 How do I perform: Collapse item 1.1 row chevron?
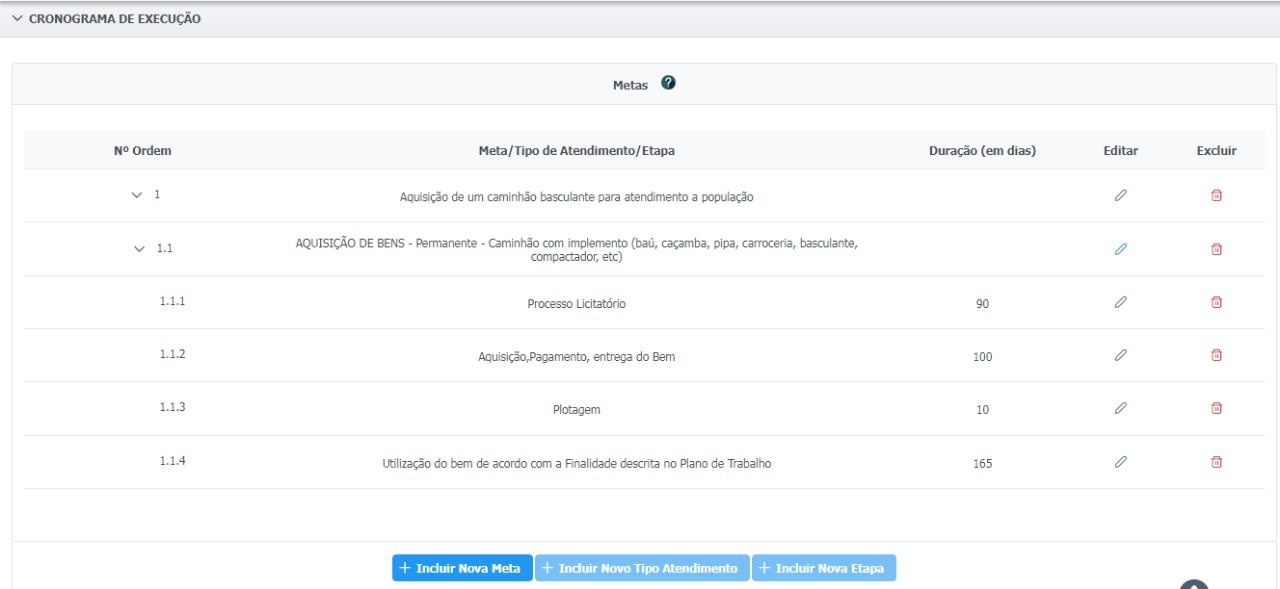(x=139, y=249)
